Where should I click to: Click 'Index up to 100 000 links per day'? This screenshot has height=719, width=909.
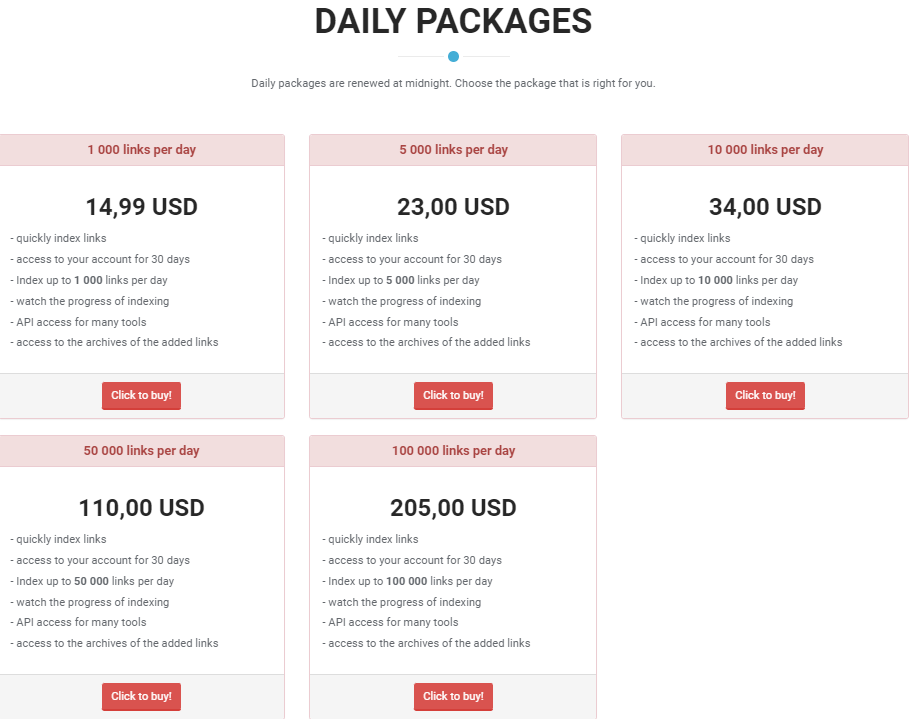click(409, 581)
